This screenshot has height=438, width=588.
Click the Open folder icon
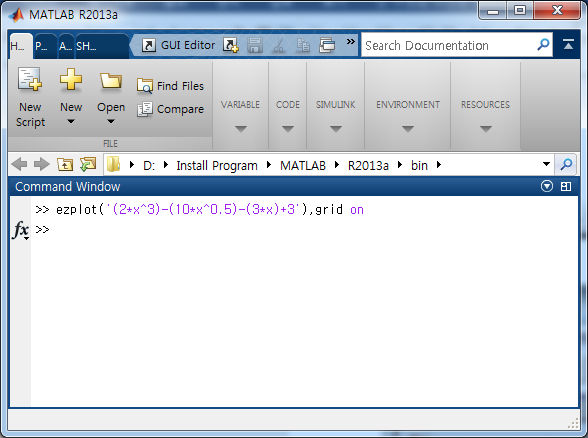[x=111, y=80]
